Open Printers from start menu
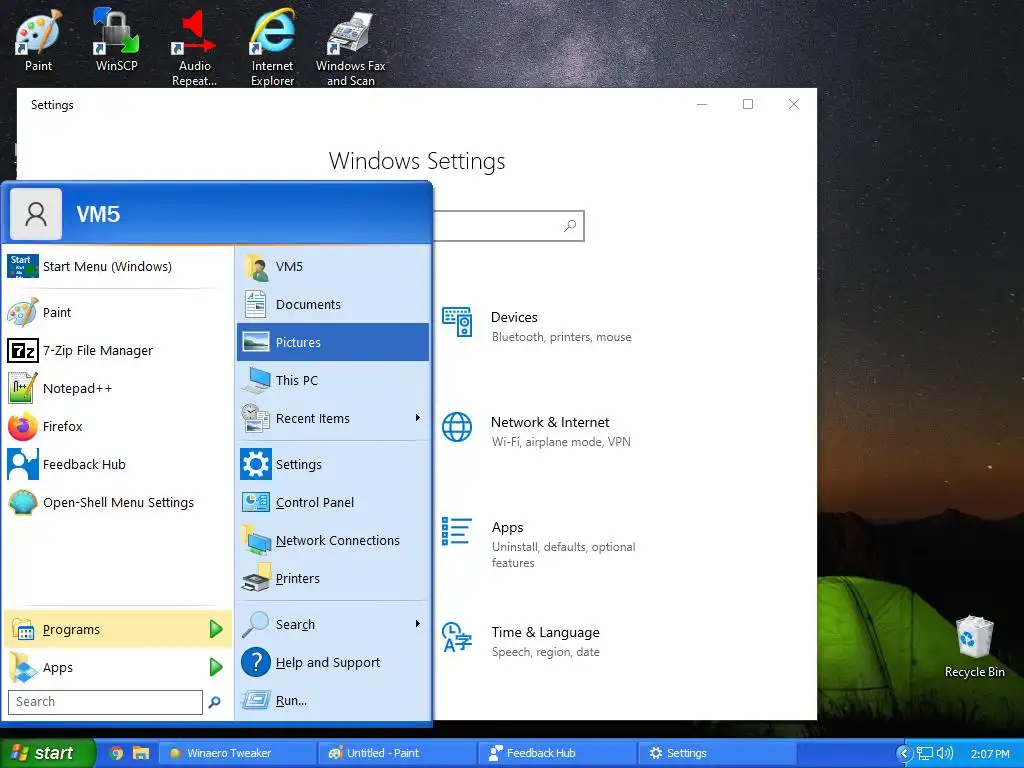The image size is (1024, 768). (x=333, y=578)
